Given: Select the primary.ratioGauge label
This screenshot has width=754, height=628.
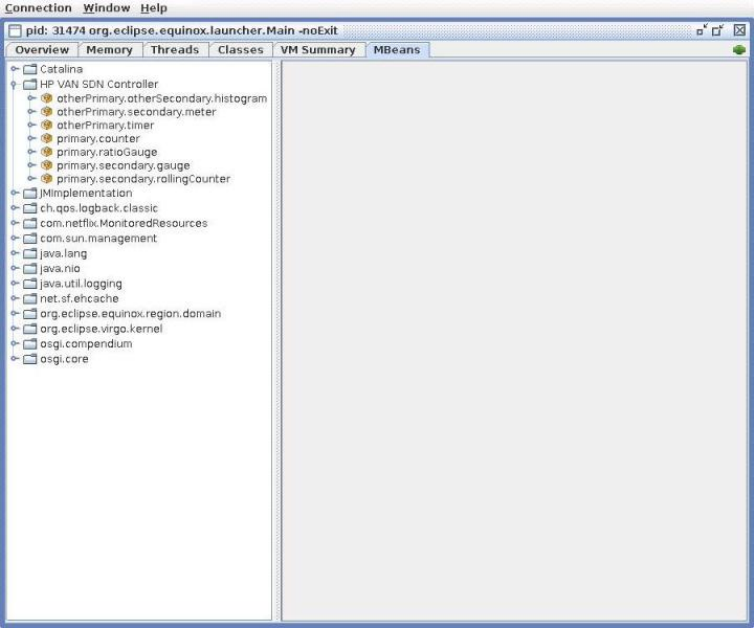Looking at the screenshot, I should pos(107,152).
